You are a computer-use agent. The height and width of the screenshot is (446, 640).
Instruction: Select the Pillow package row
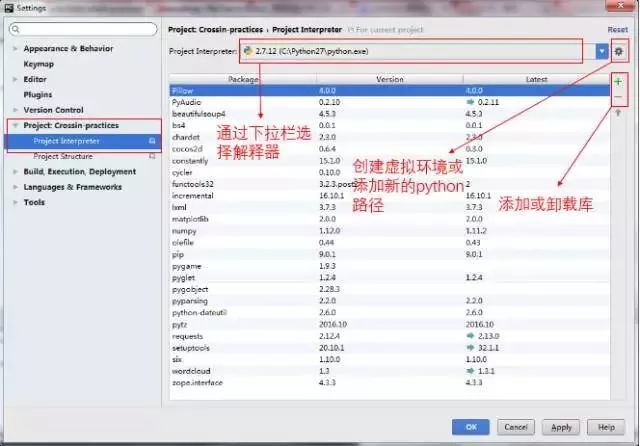390,91
